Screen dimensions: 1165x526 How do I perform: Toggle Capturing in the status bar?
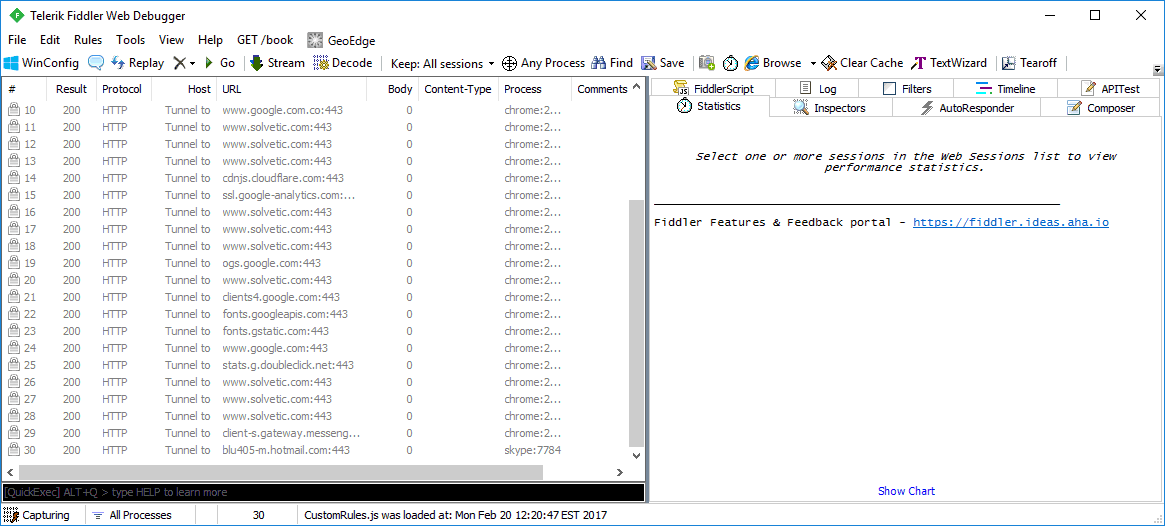click(37, 515)
